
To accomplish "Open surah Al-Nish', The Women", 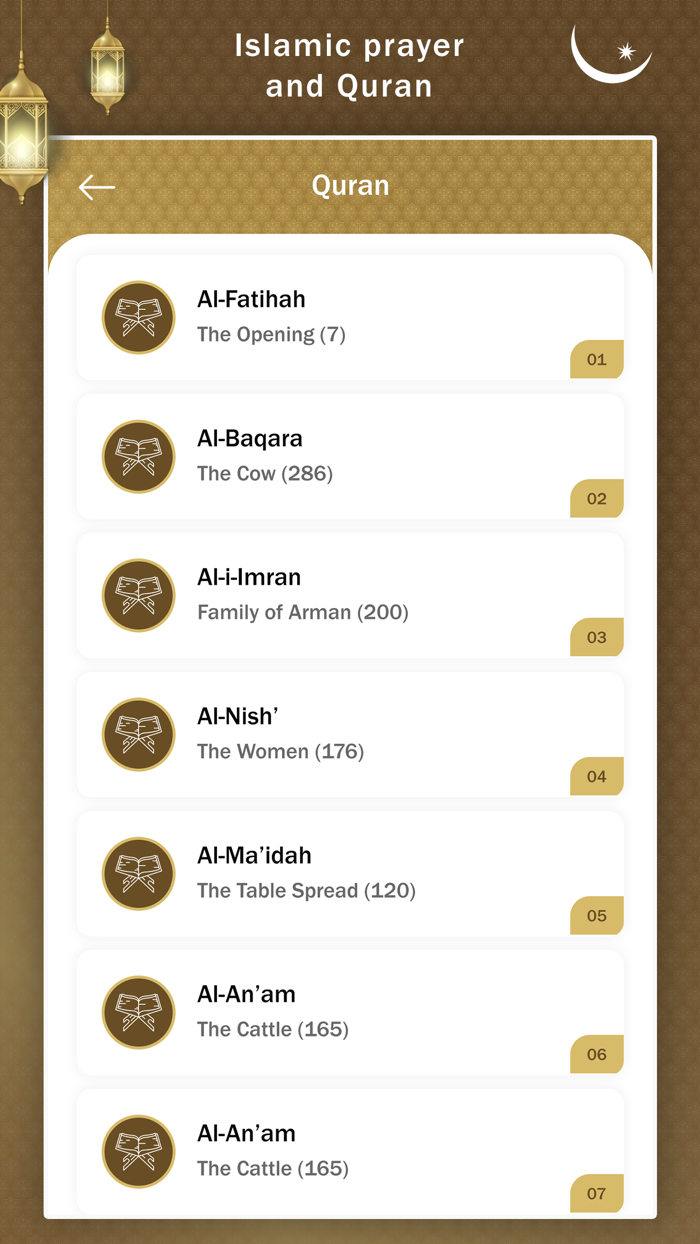I will [x=350, y=734].
